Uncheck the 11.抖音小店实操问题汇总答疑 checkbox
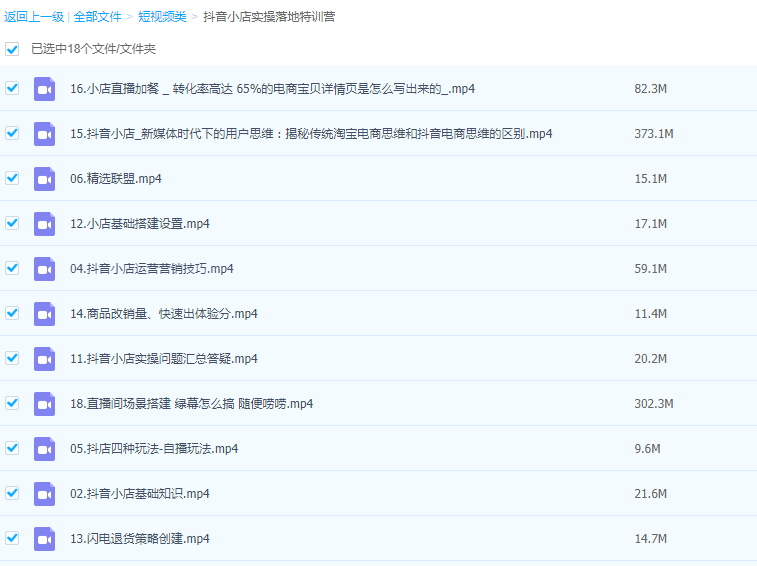This screenshot has height=566, width=757. [12, 358]
